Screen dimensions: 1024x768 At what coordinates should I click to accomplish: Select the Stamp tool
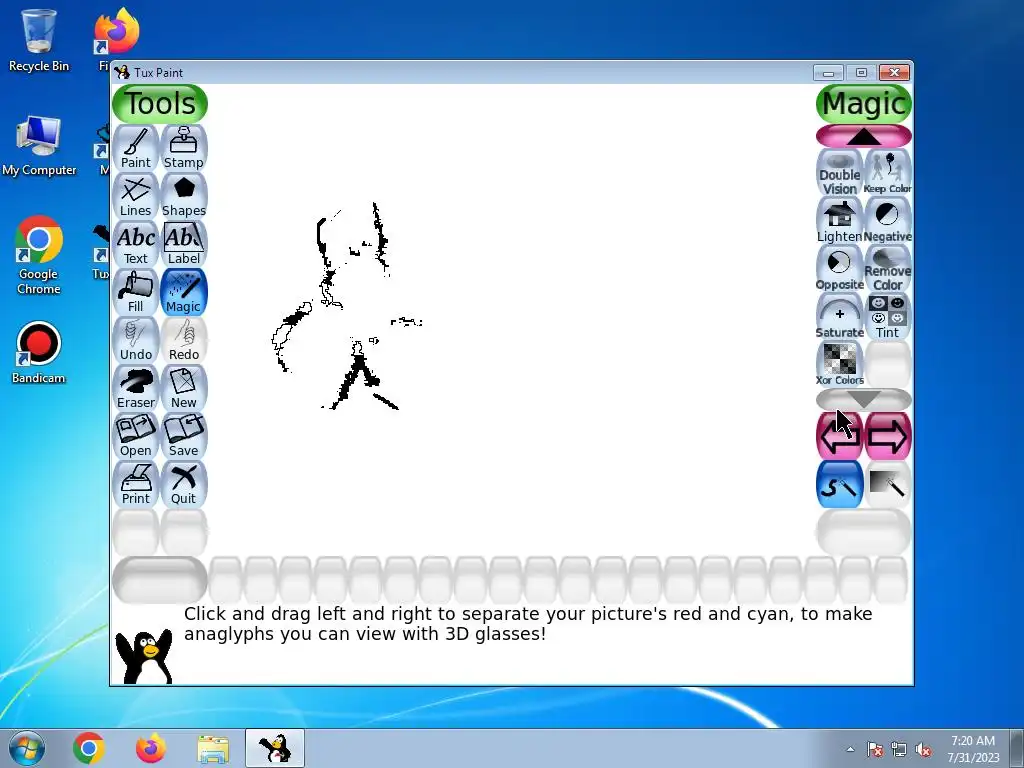(184, 148)
